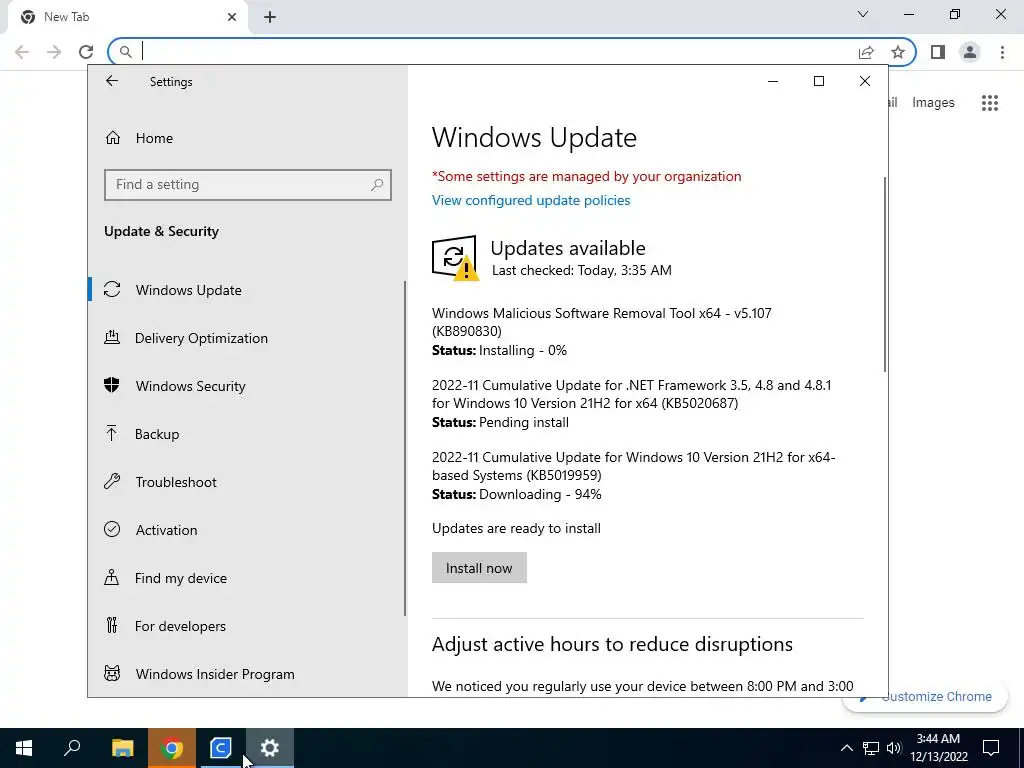
Task: Select Windows Update in sidebar
Action: 189,290
